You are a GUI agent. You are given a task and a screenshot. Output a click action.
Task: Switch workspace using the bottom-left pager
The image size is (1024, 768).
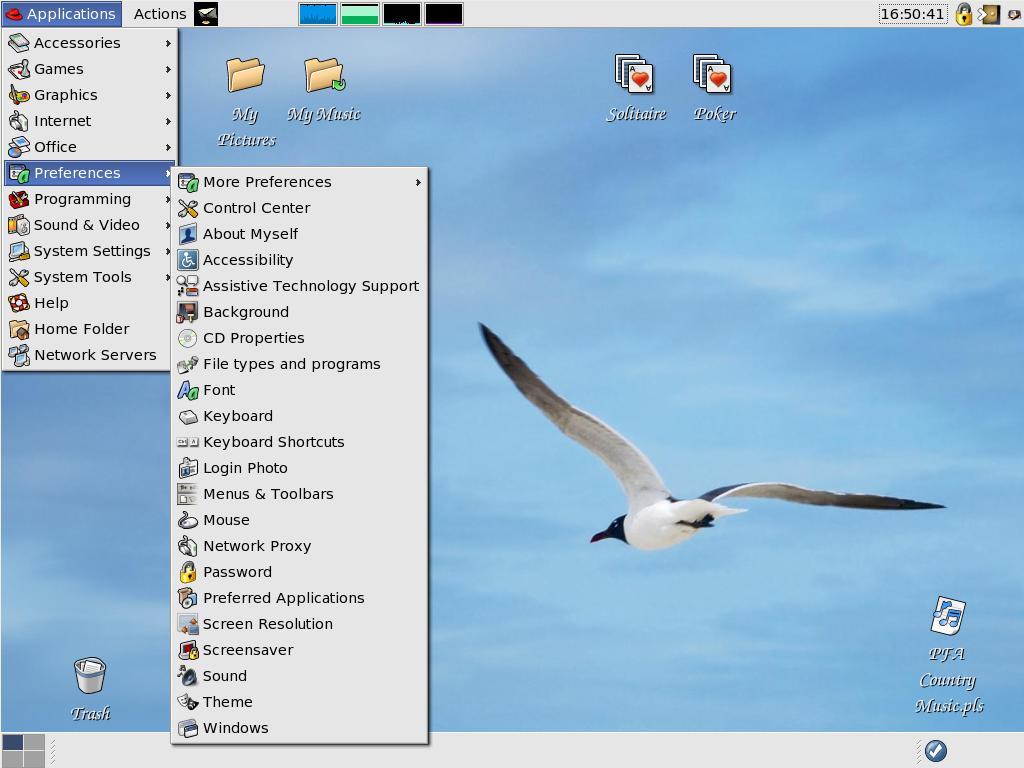pyautogui.click(x=24, y=750)
